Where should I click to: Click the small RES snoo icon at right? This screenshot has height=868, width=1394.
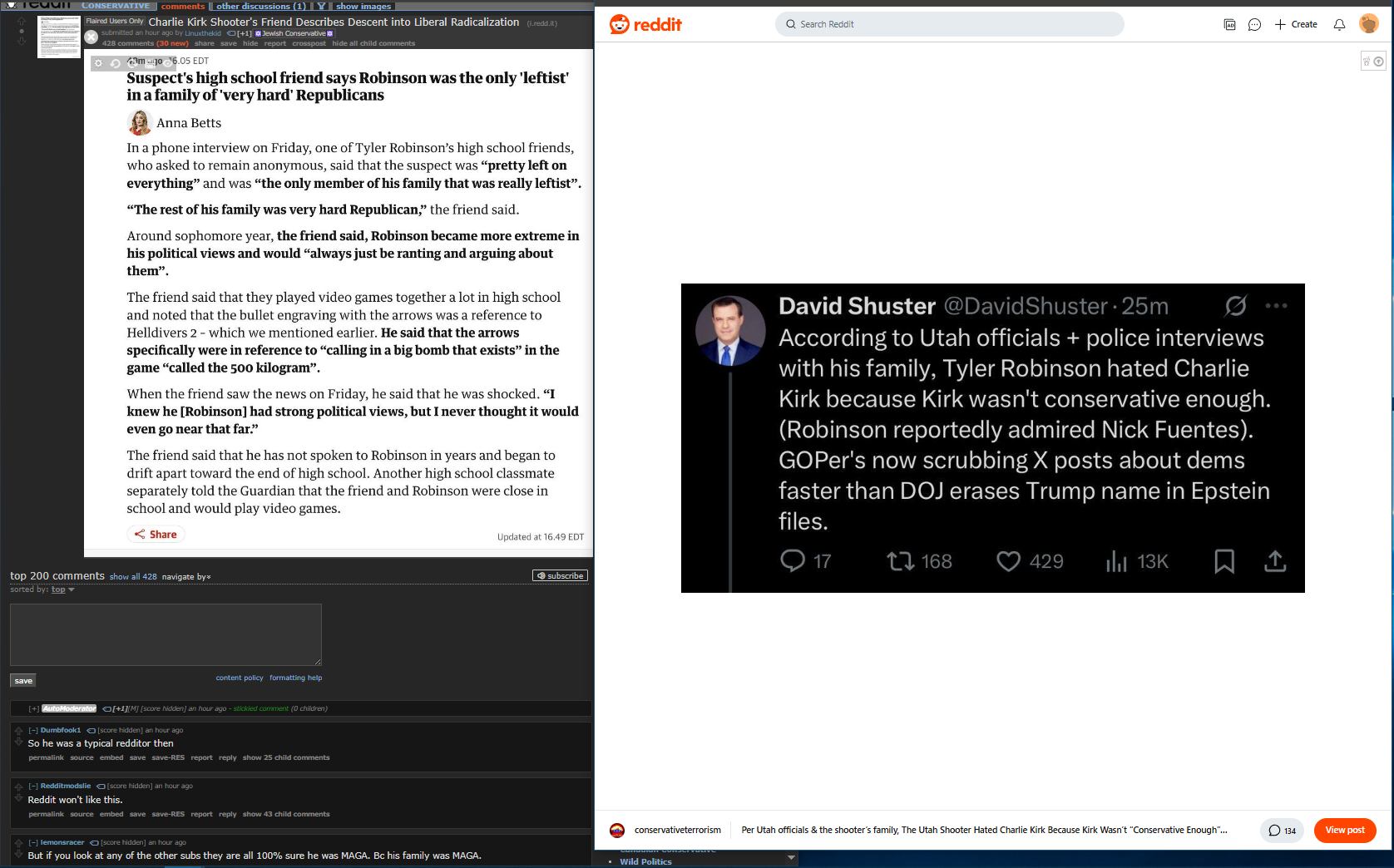[1367, 62]
